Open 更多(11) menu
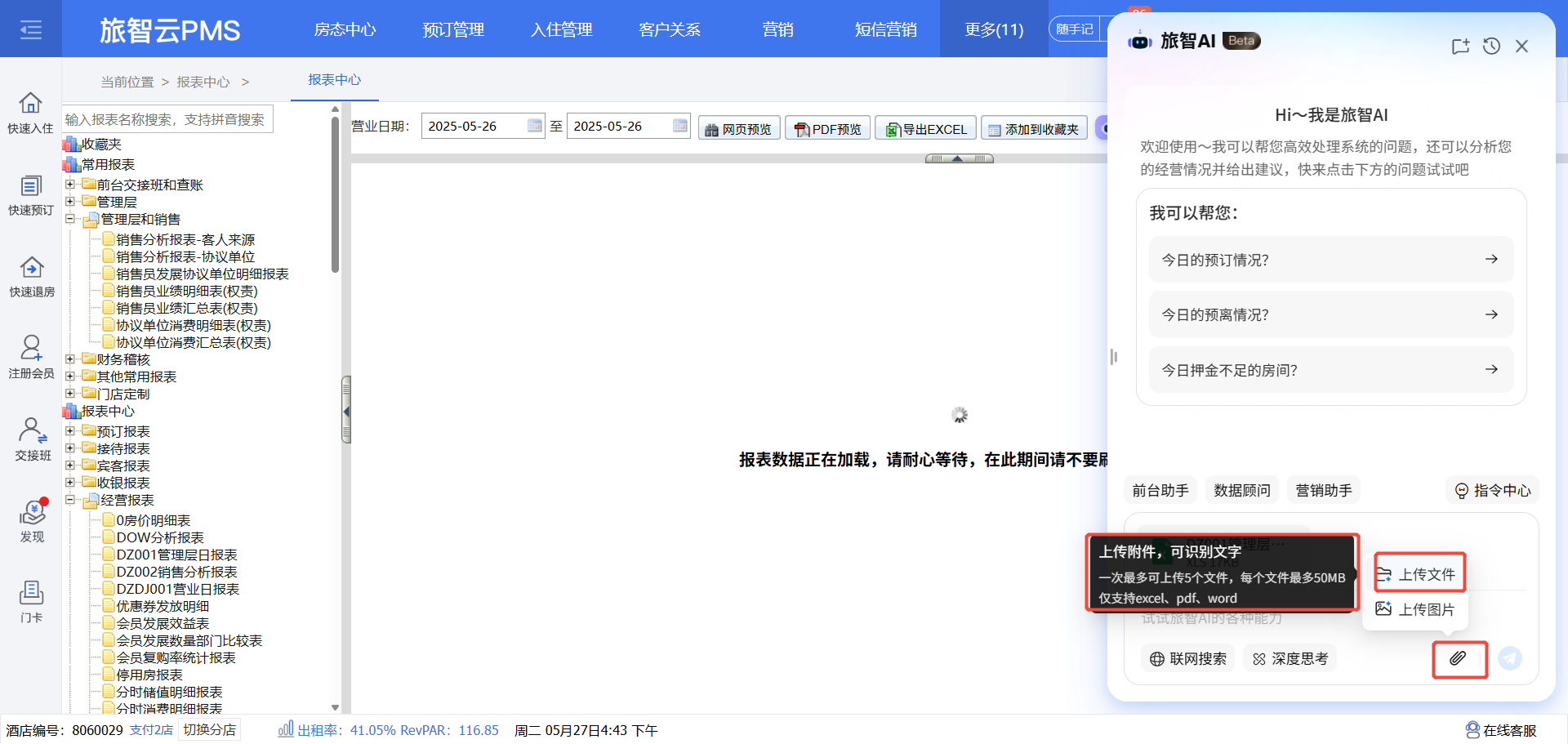The height and width of the screenshot is (744, 1568). pyautogui.click(x=994, y=29)
